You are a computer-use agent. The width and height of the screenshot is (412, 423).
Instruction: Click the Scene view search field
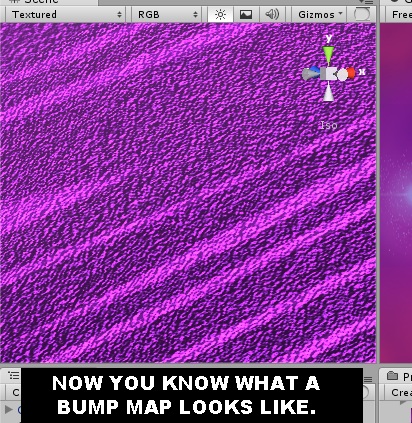362,15
